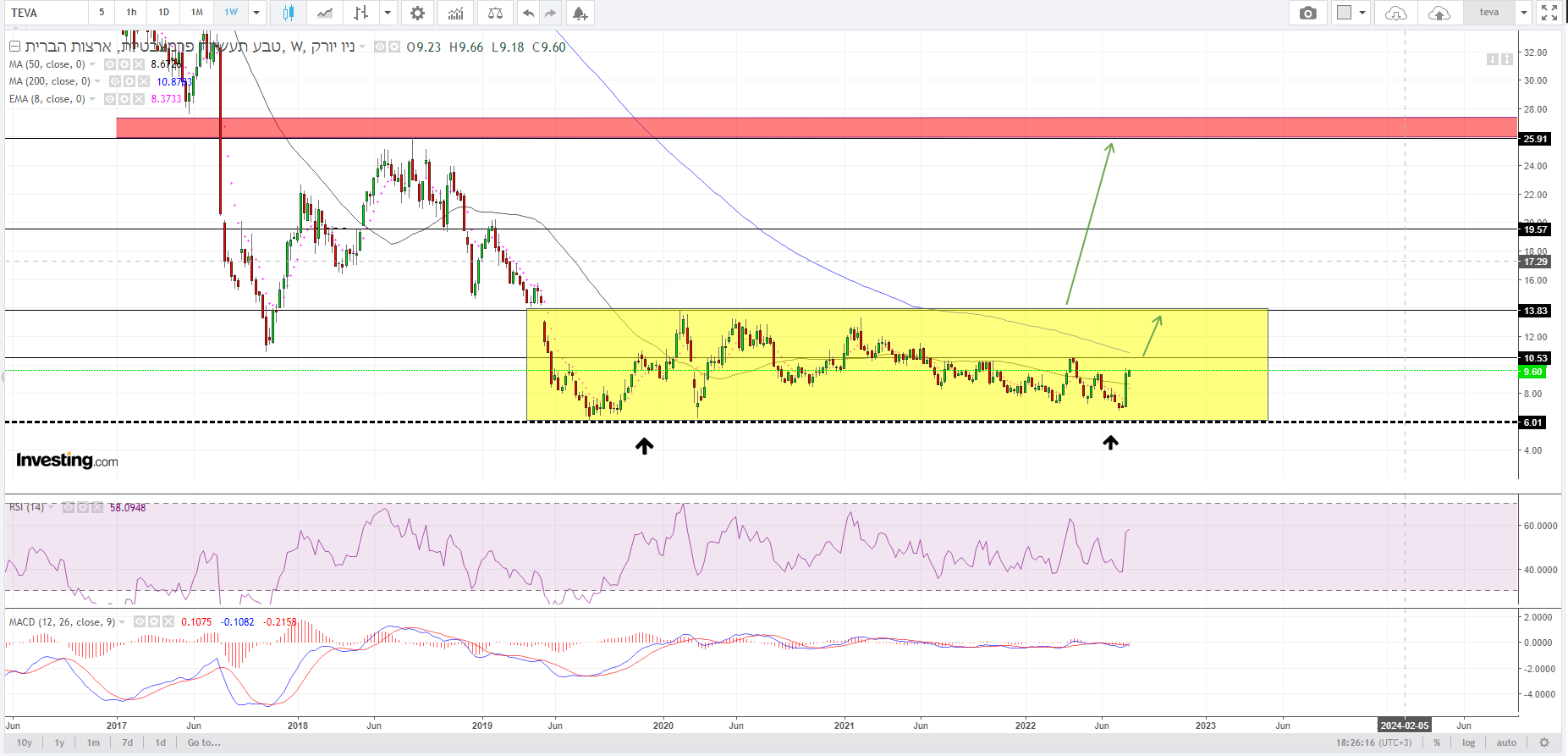Viewport: 1568px width, 756px height.
Task: Open main symbol settings gear in legend
Action: click(x=394, y=47)
